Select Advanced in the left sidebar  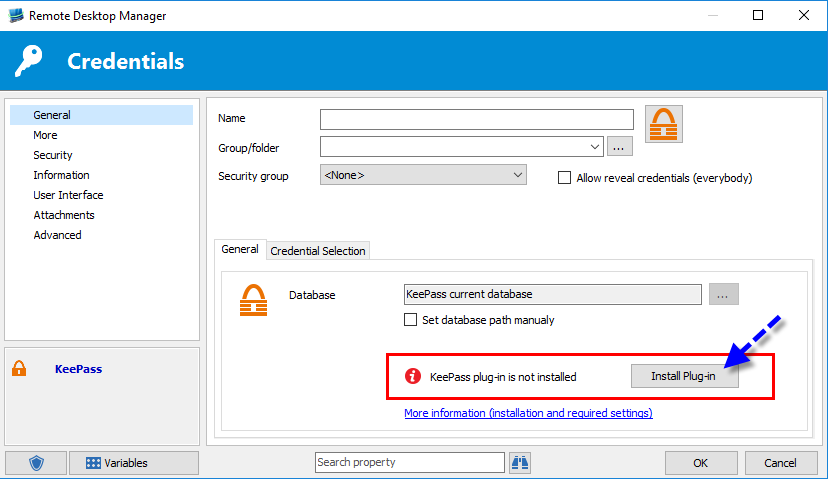tap(57, 235)
